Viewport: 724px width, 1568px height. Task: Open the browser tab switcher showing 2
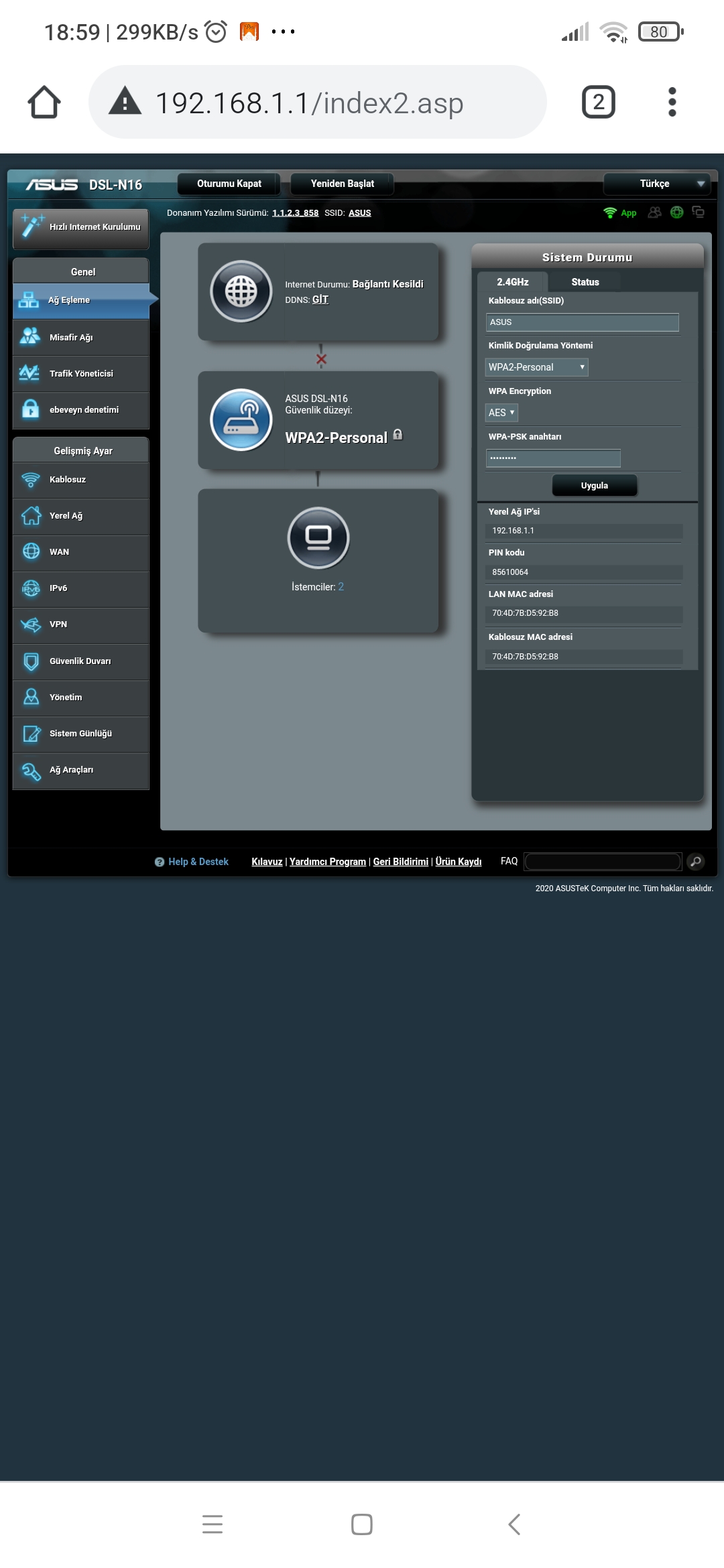[599, 102]
